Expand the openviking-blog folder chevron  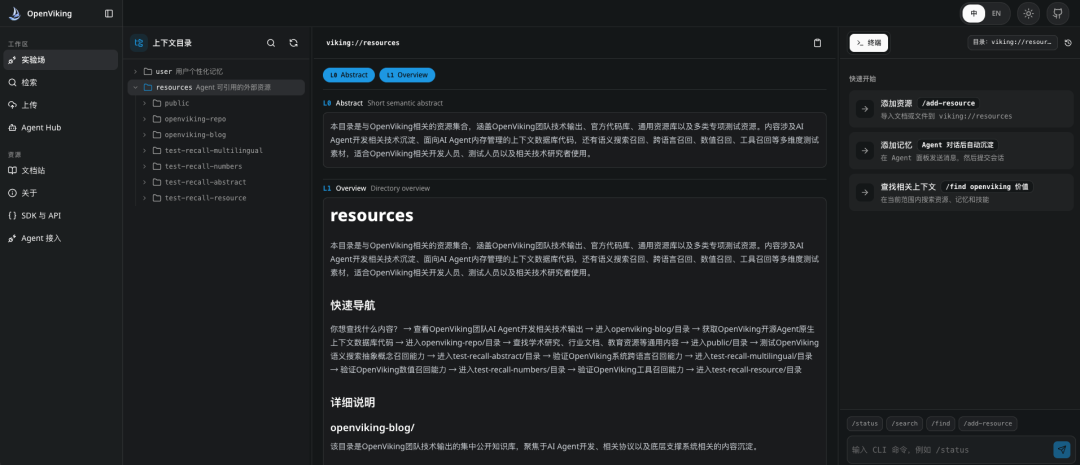145,135
